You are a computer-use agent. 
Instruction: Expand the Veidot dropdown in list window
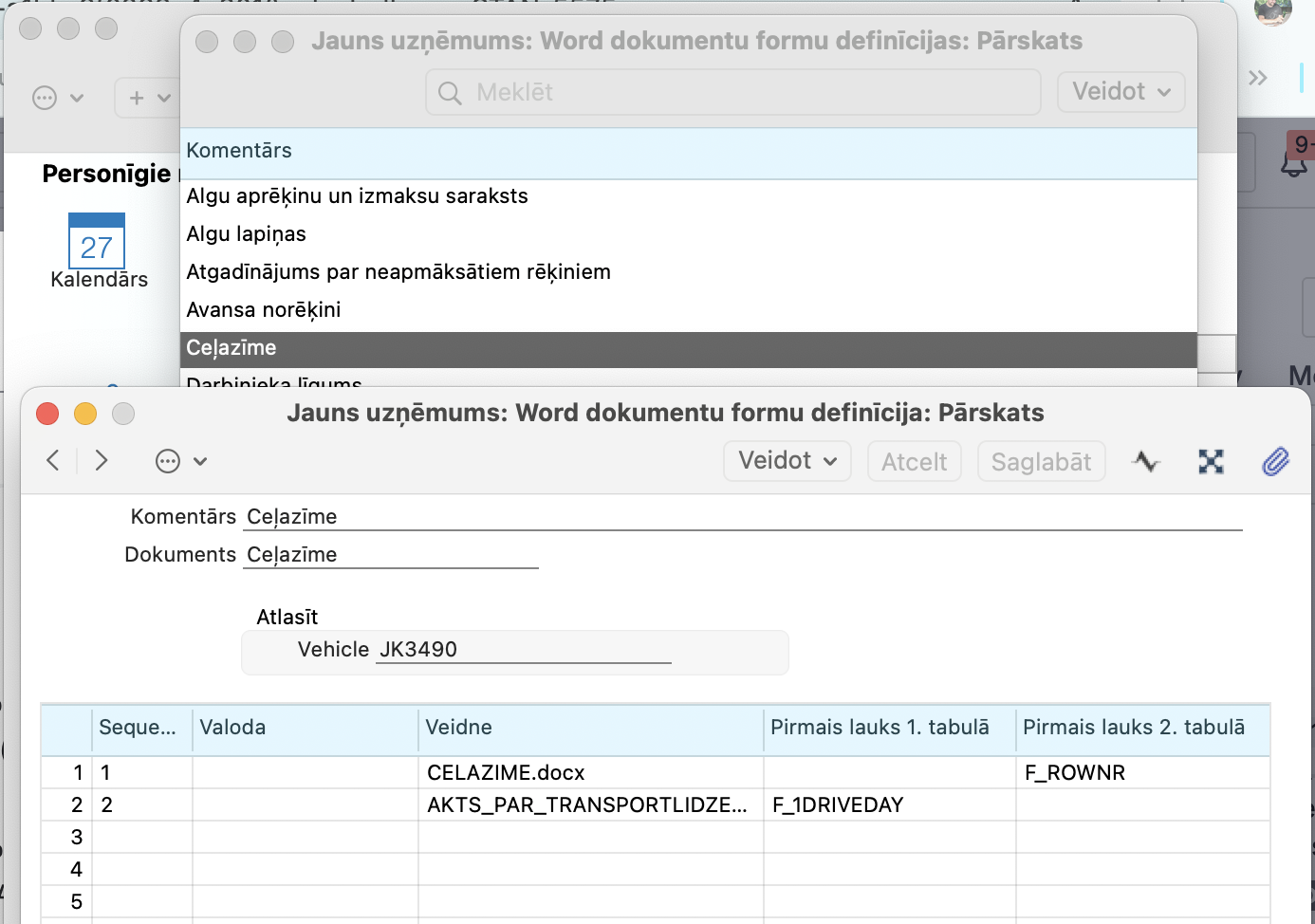[1121, 92]
